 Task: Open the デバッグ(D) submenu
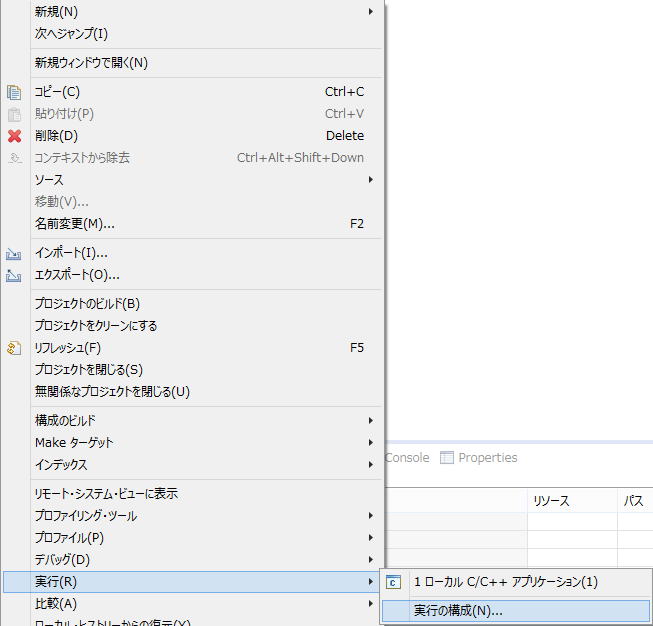(x=207, y=560)
